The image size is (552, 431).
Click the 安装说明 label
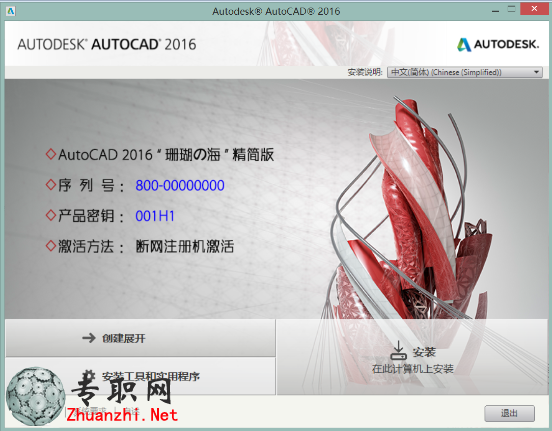click(365, 72)
